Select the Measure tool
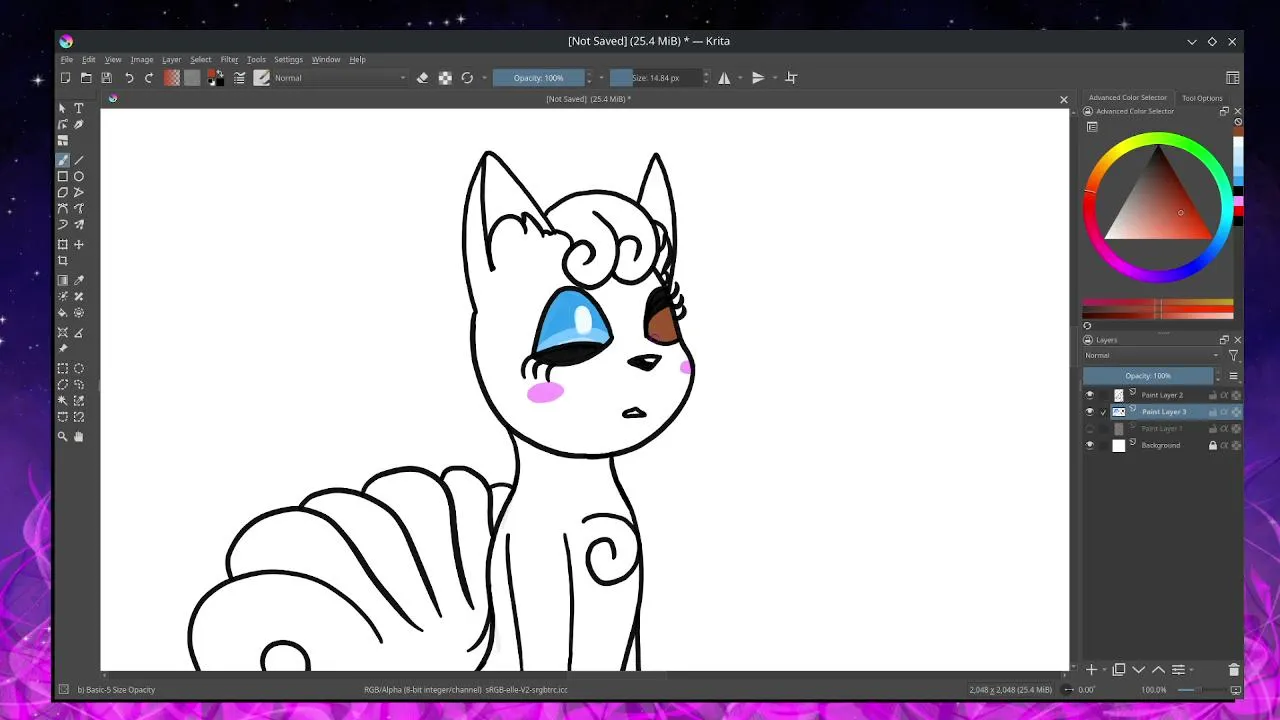 [x=79, y=332]
